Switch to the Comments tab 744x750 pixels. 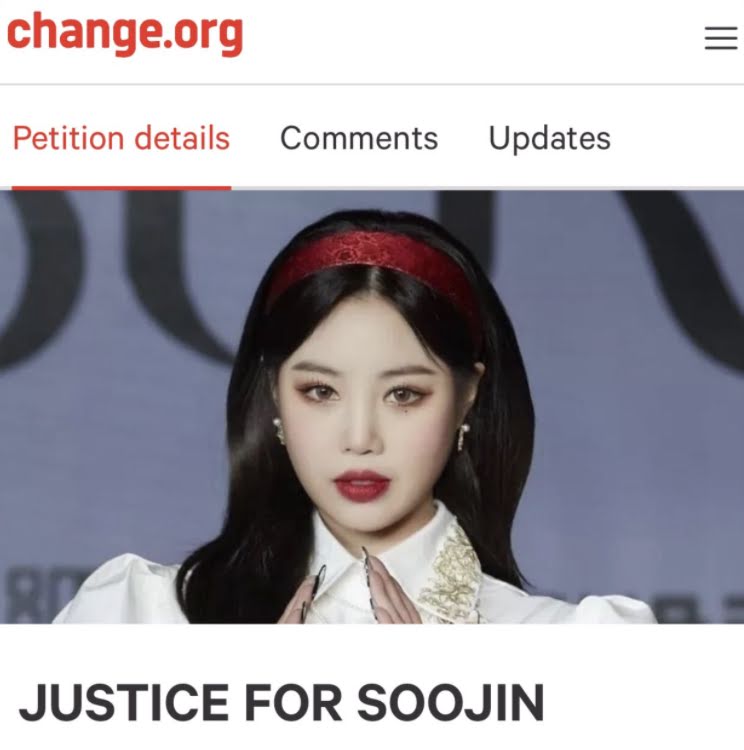coord(359,139)
